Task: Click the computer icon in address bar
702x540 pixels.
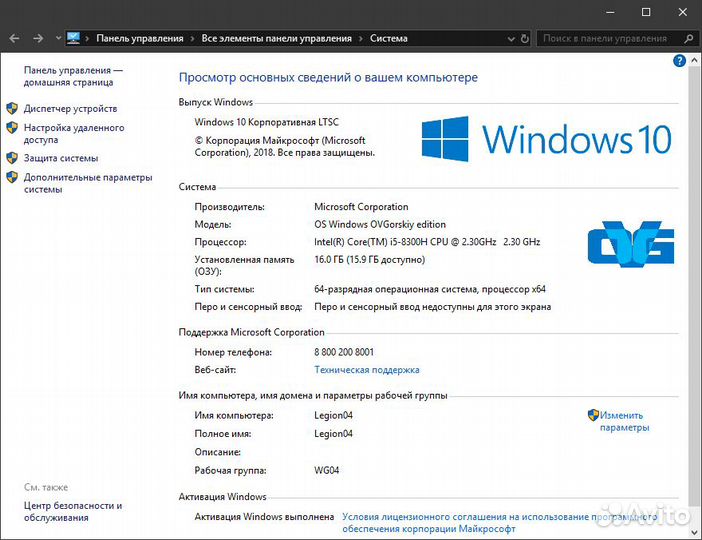Action: tap(73, 38)
